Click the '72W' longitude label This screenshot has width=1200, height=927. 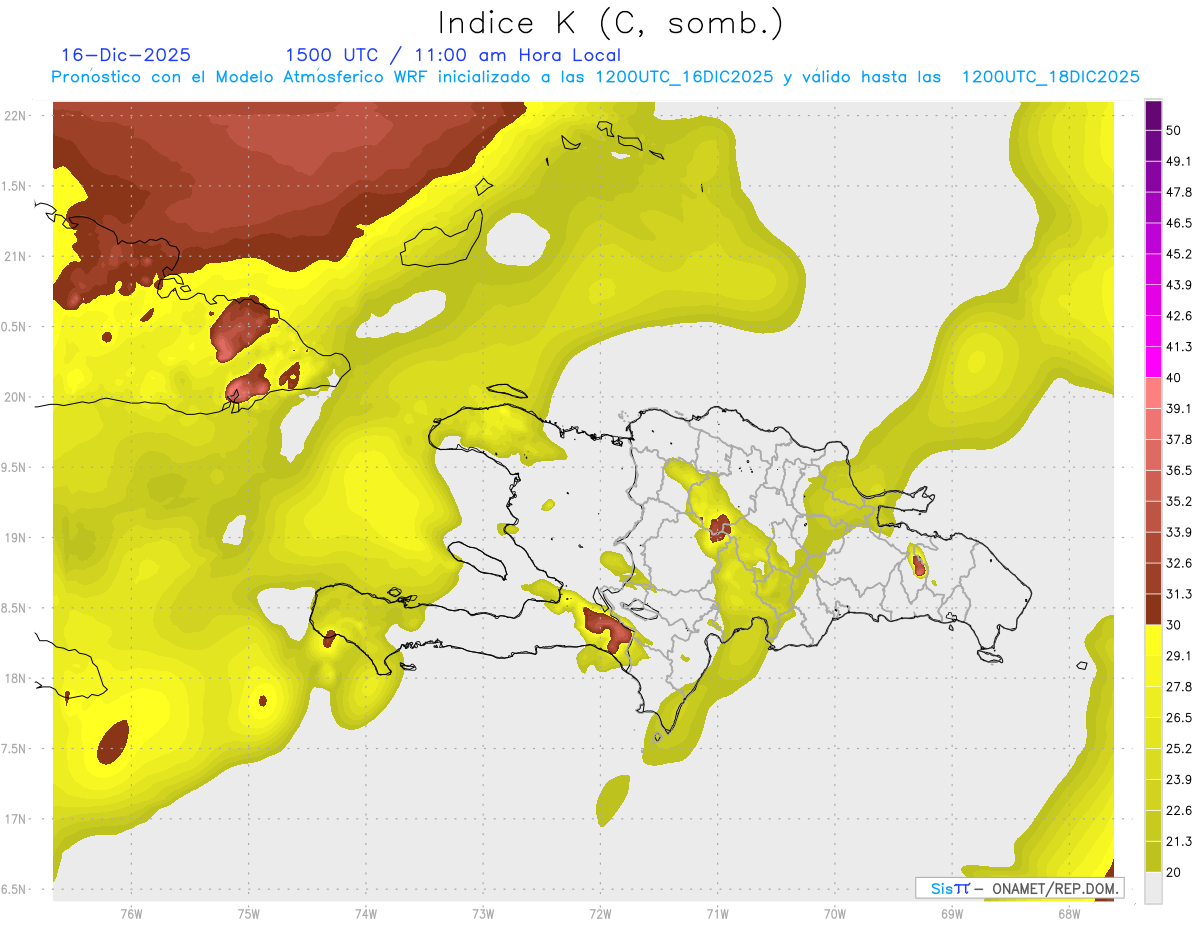click(x=600, y=913)
